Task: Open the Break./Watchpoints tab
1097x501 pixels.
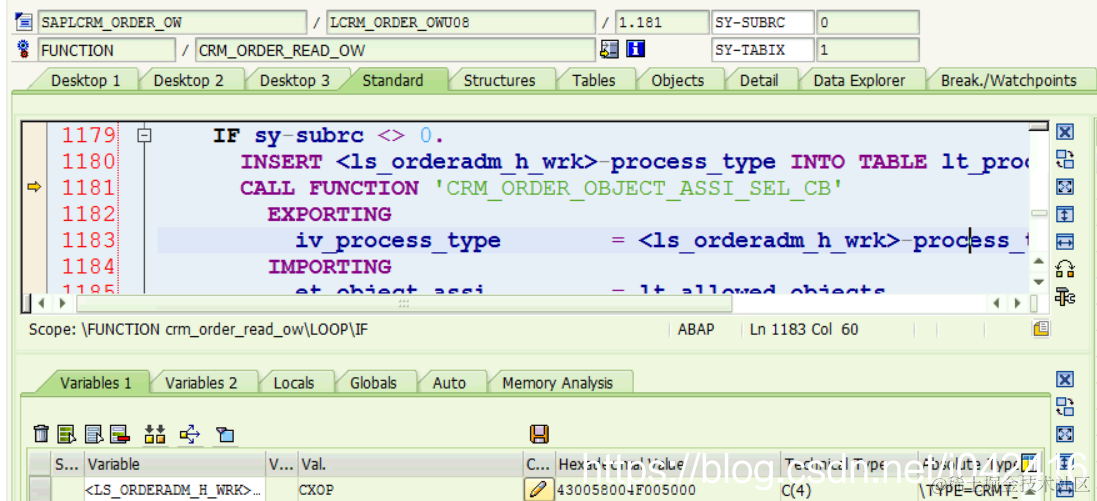Action: [1008, 80]
